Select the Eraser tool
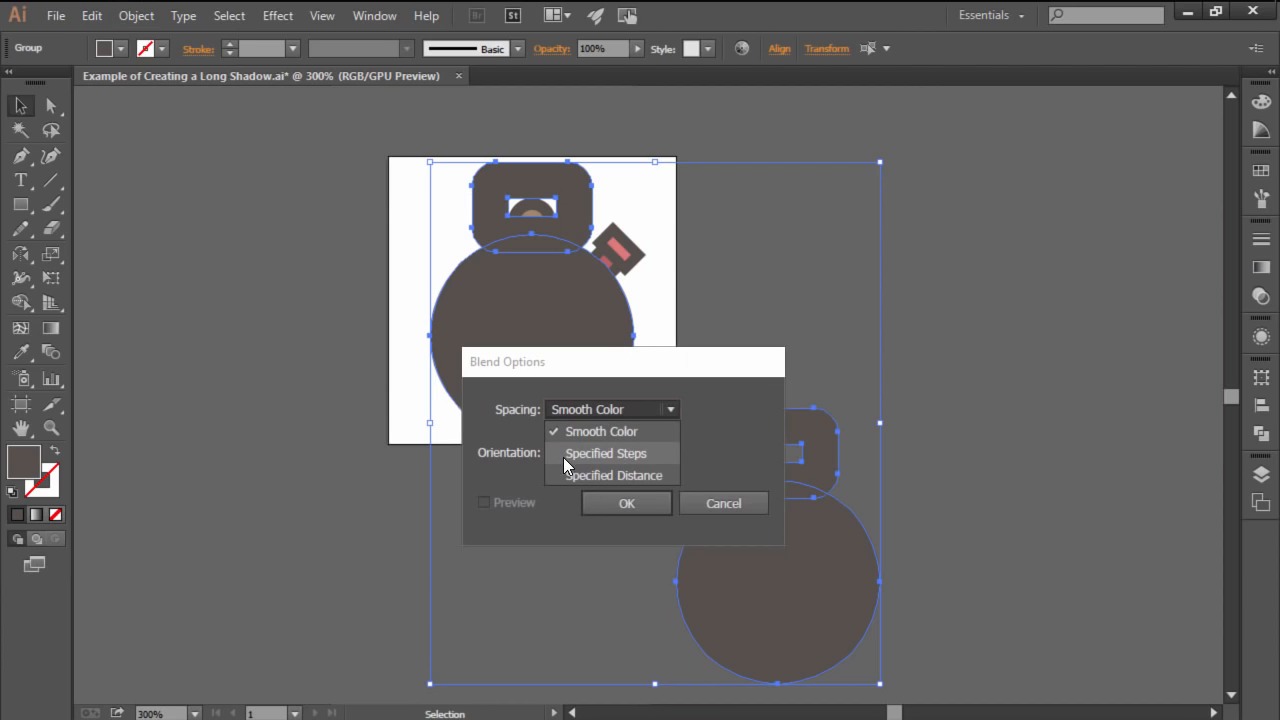The width and height of the screenshot is (1280, 720). click(x=51, y=229)
